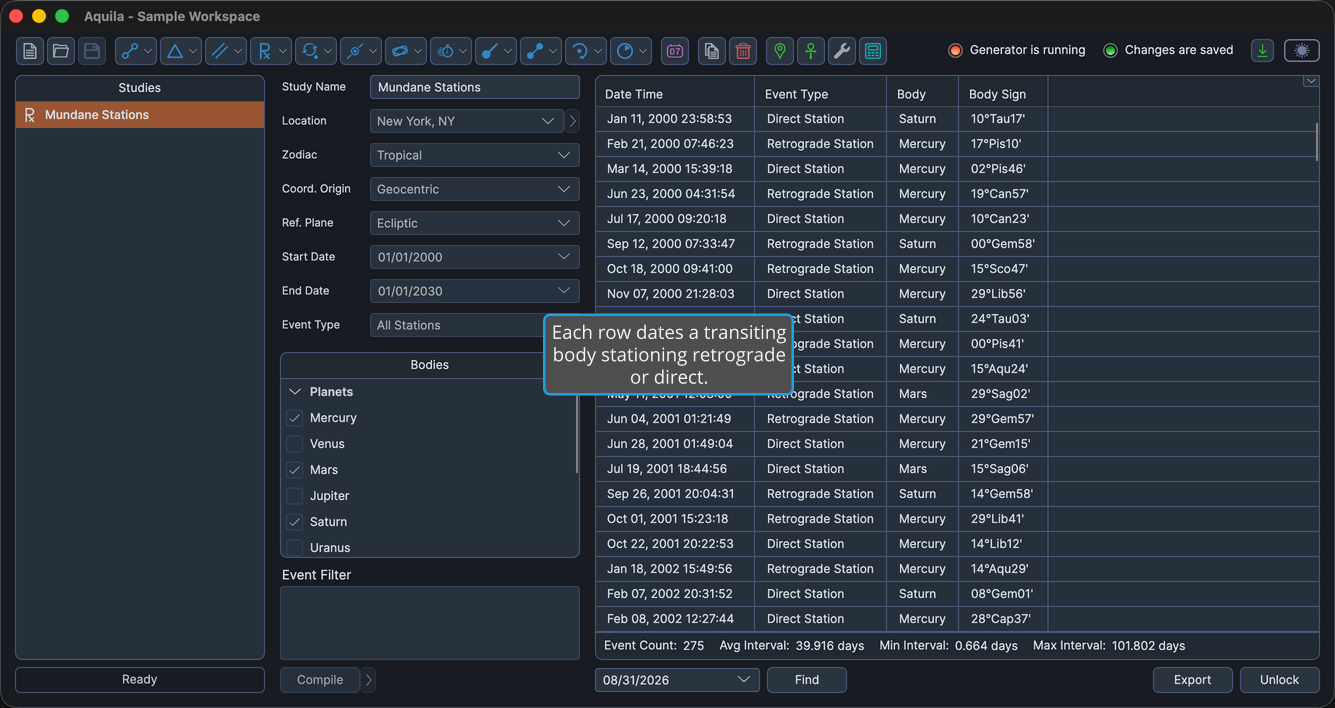Click the Unlock button
The image size is (1335, 708).
click(x=1280, y=680)
